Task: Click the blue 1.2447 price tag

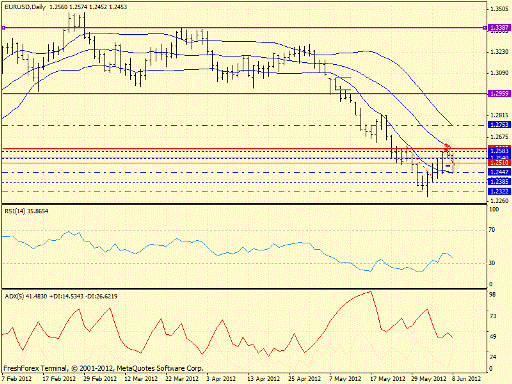Action: [x=499, y=172]
